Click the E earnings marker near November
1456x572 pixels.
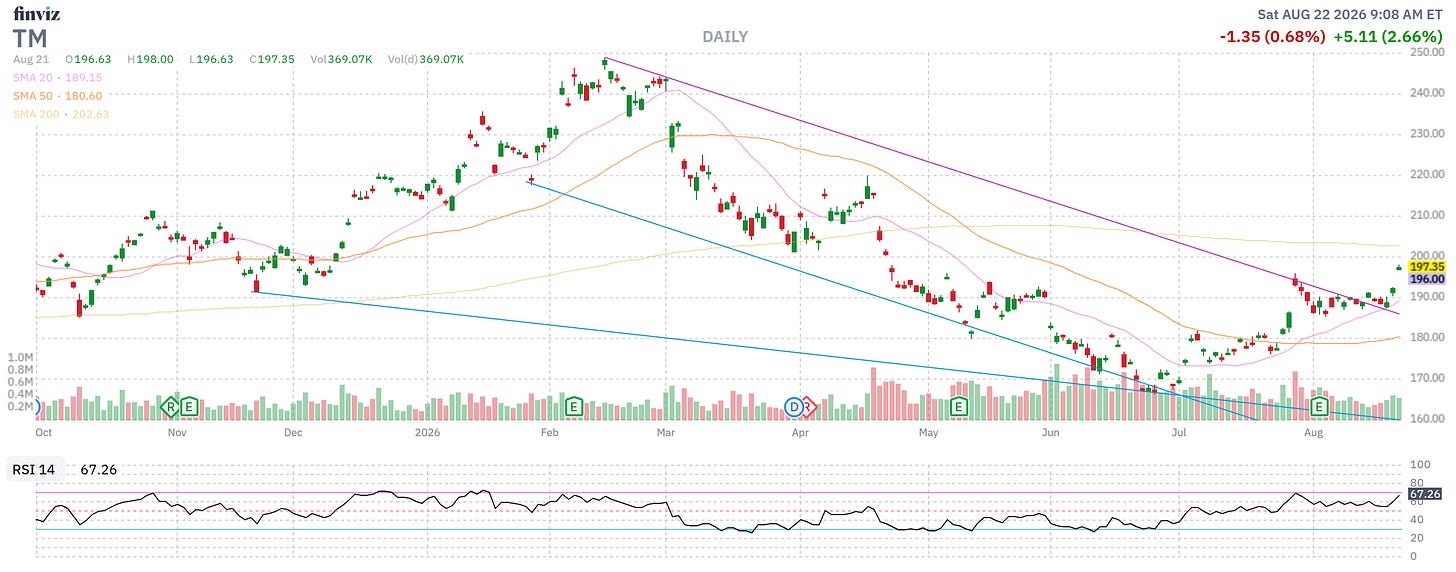point(187,407)
